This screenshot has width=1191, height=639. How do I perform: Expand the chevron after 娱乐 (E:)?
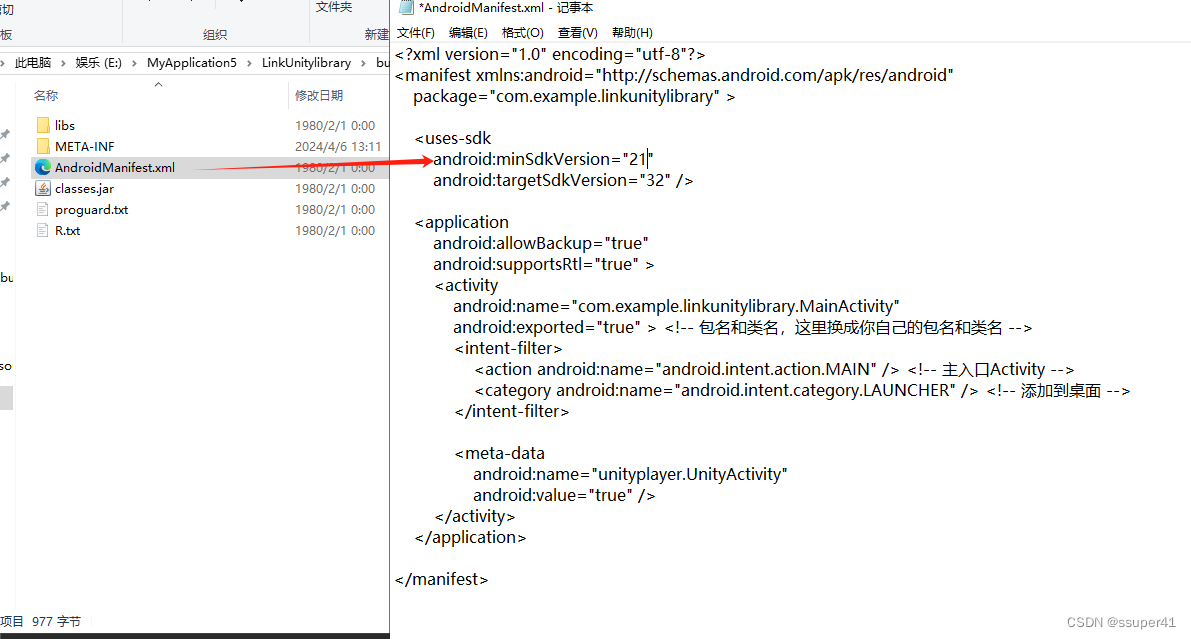click(x=134, y=63)
